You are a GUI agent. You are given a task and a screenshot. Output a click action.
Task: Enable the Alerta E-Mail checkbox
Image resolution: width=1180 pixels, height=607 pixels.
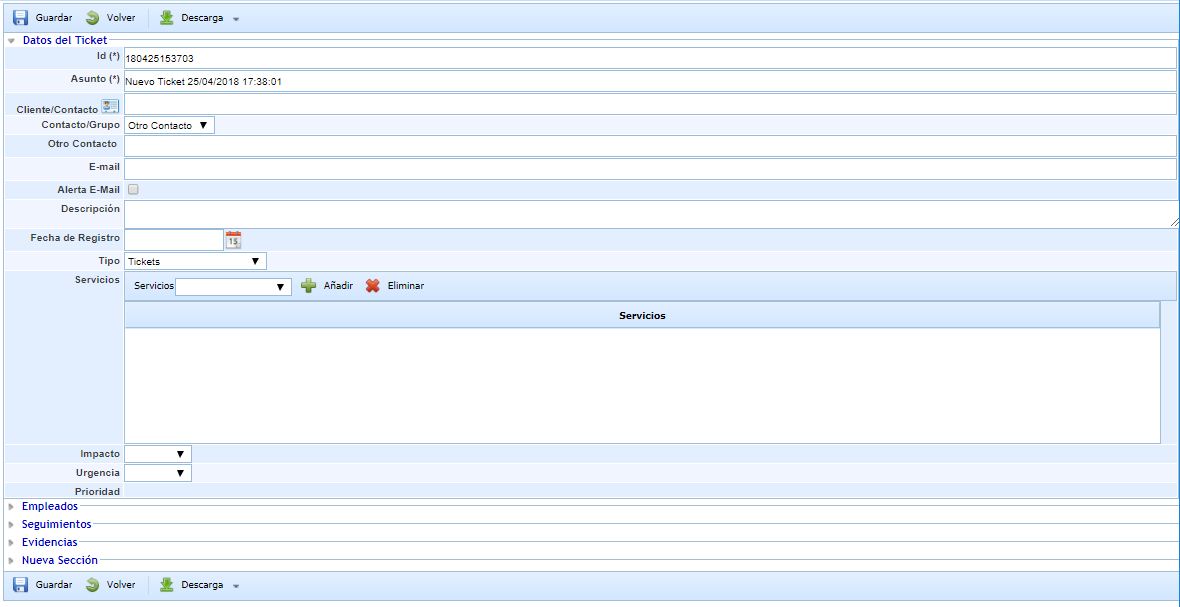click(133, 189)
